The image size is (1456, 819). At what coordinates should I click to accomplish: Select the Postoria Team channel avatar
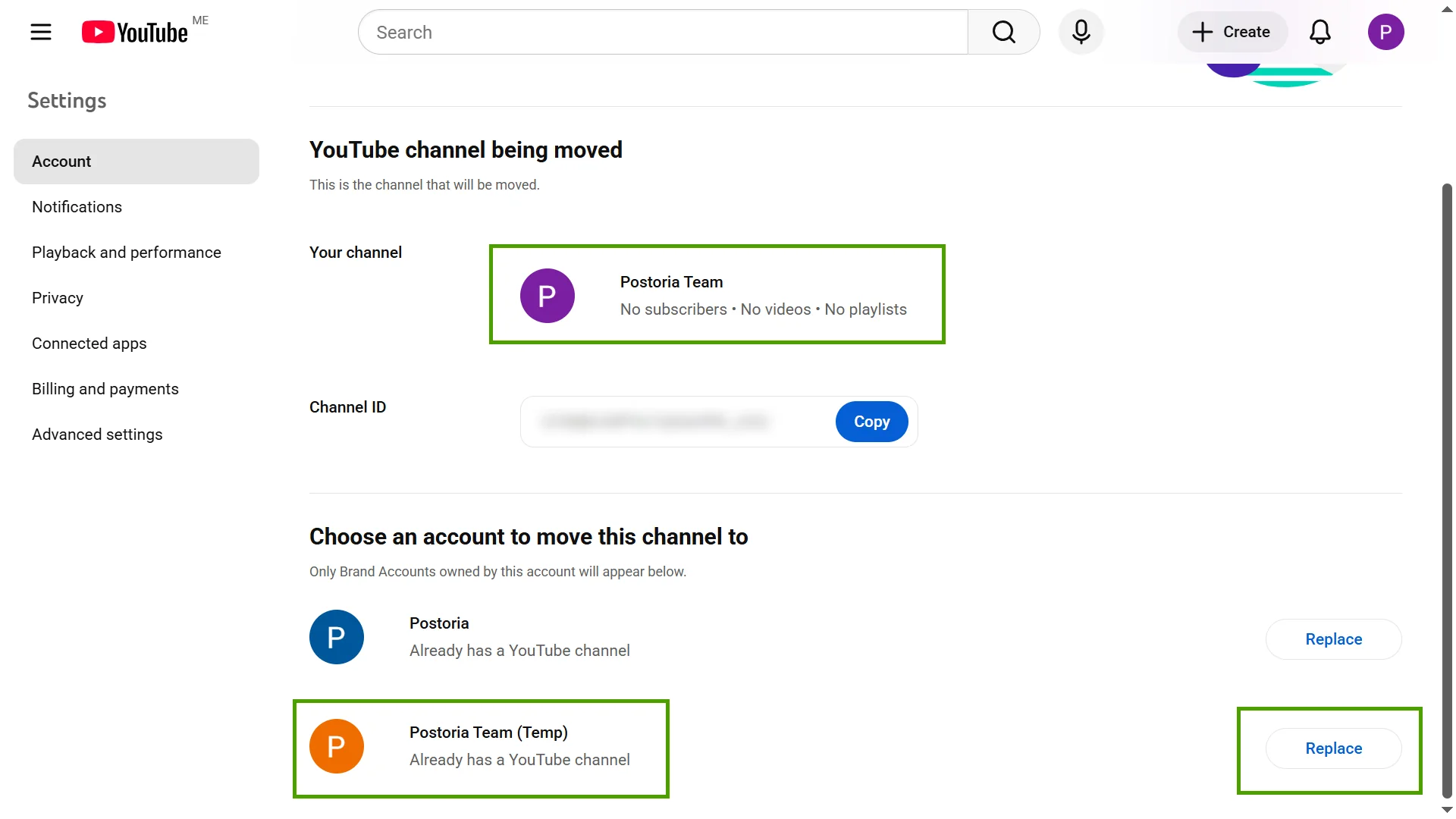(547, 295)
